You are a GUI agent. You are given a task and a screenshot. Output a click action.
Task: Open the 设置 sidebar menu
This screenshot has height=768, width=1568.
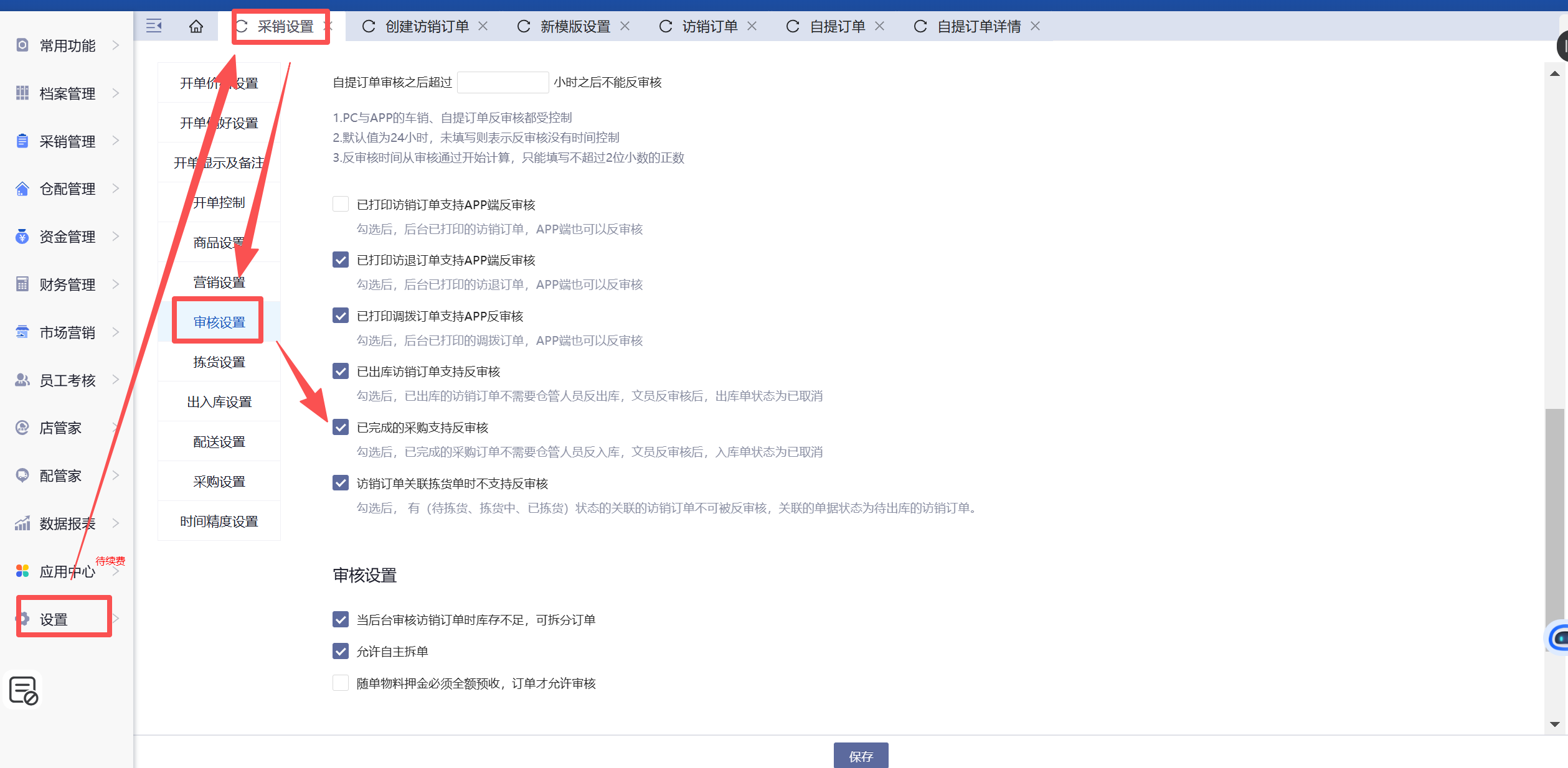[x=54, y=619]
